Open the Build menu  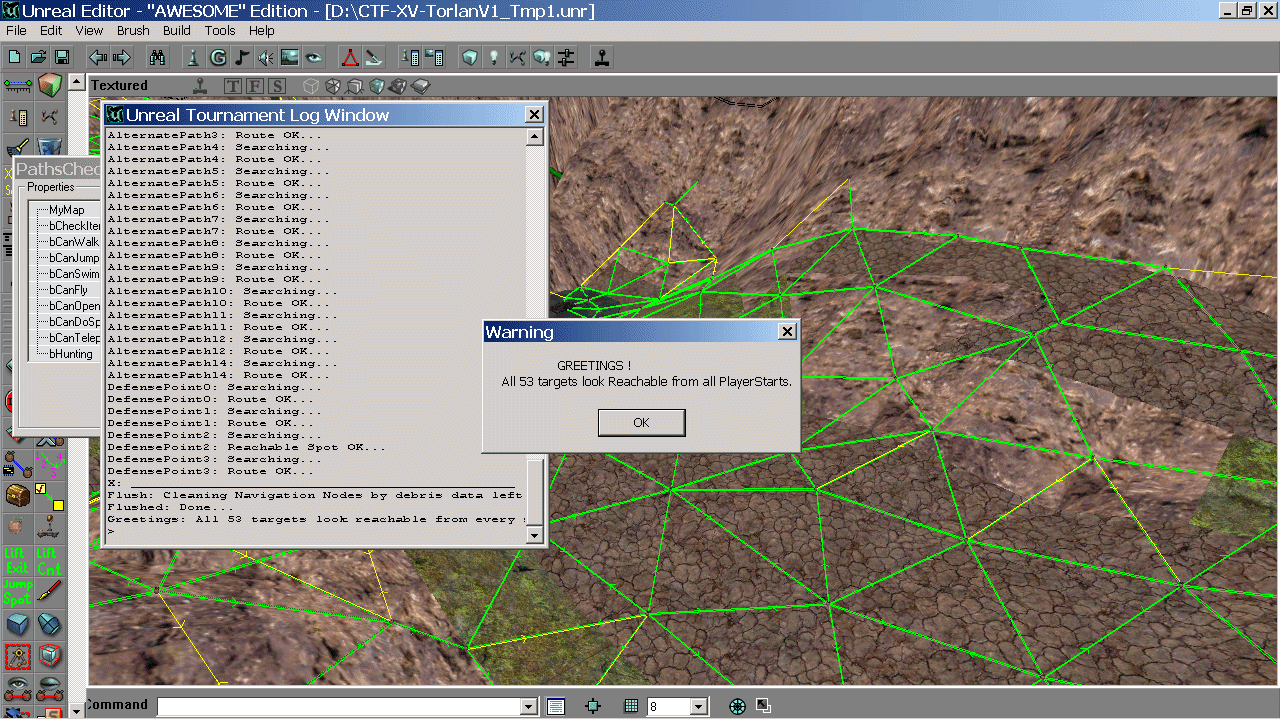pyautogui.click(x=177, y=31)
